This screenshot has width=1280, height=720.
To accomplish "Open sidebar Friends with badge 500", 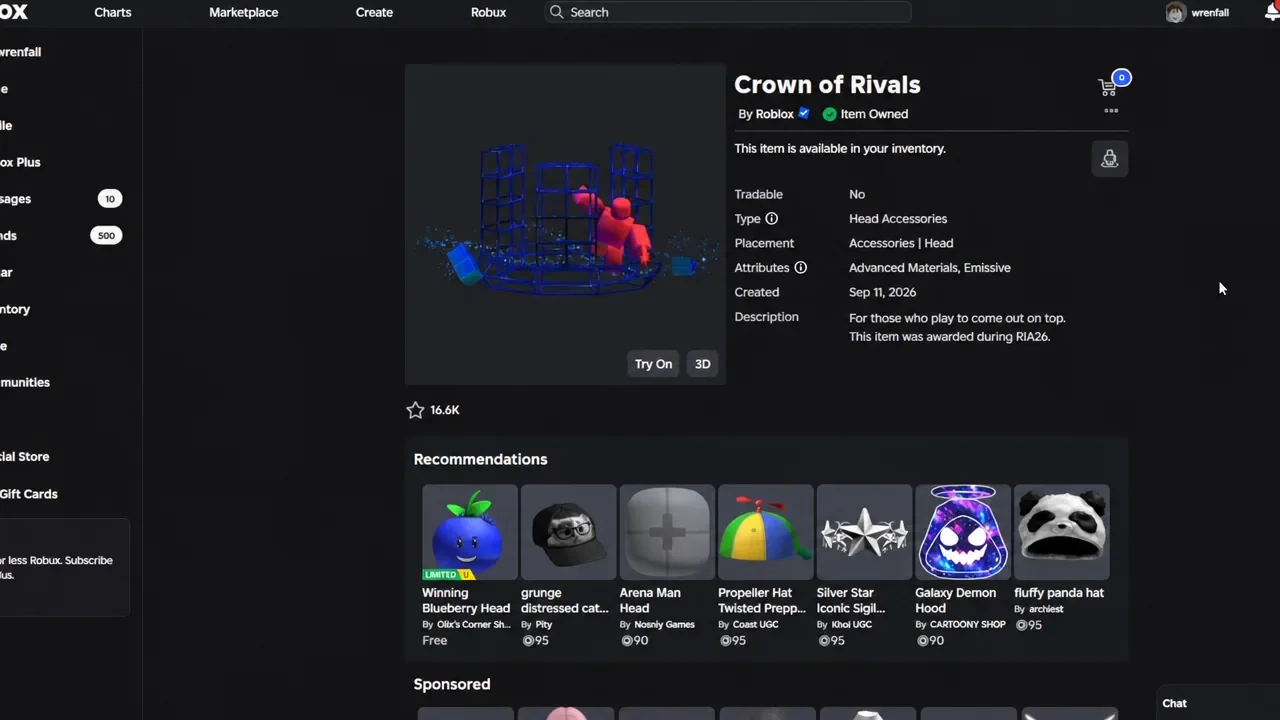I will (60, 236).
